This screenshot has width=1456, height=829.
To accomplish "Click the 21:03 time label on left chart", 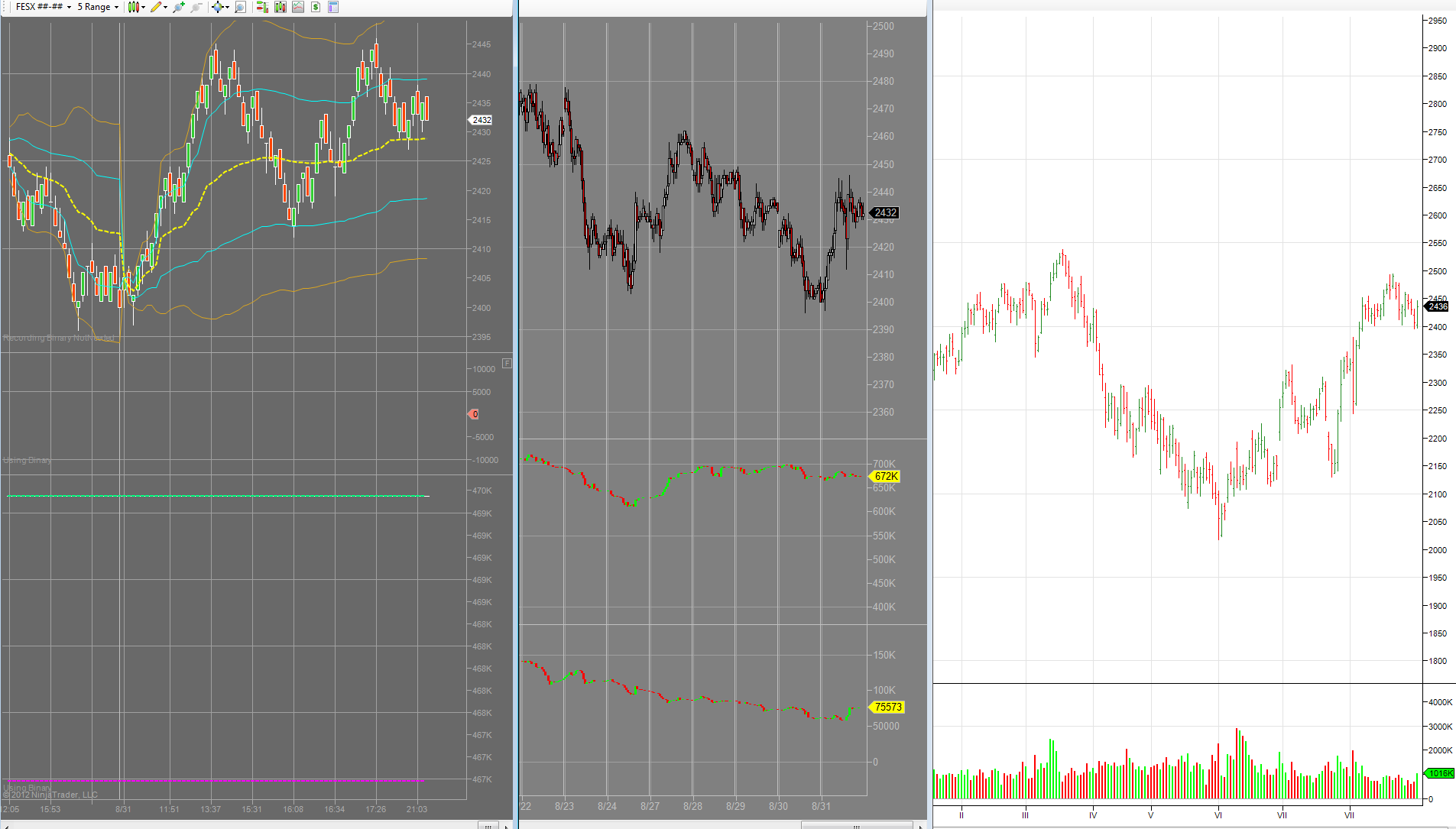I will coord(417,809).
